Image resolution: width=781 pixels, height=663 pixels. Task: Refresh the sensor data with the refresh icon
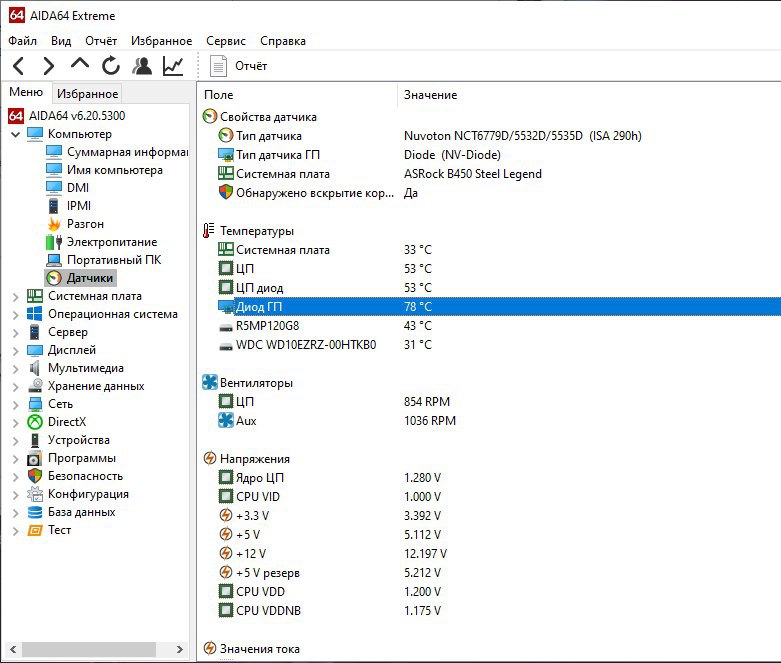[111, 66]
